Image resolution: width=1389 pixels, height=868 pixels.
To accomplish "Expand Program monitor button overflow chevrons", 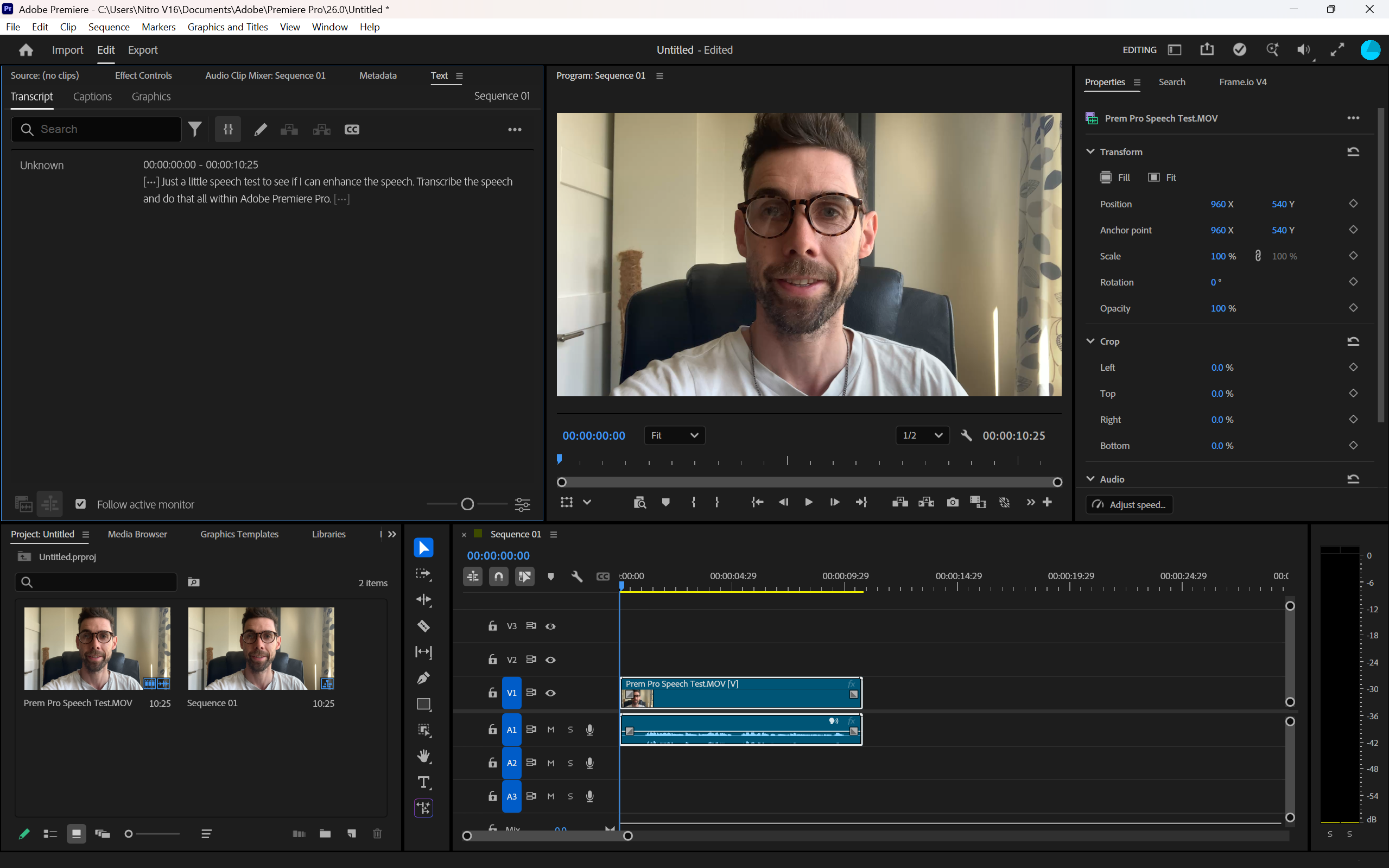I will pos(1031,502).
